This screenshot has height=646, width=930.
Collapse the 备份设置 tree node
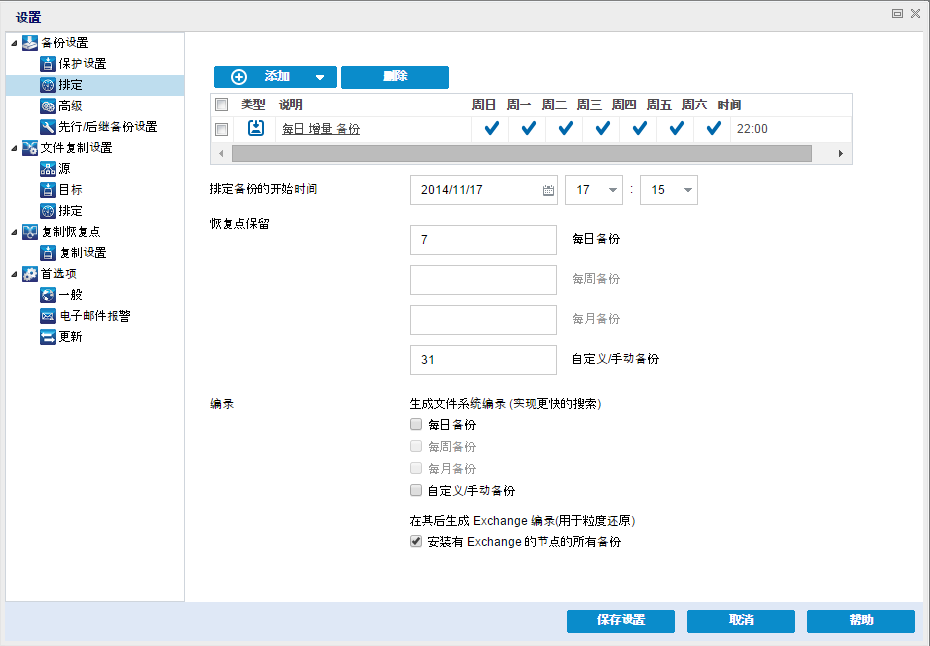point(14,43)
